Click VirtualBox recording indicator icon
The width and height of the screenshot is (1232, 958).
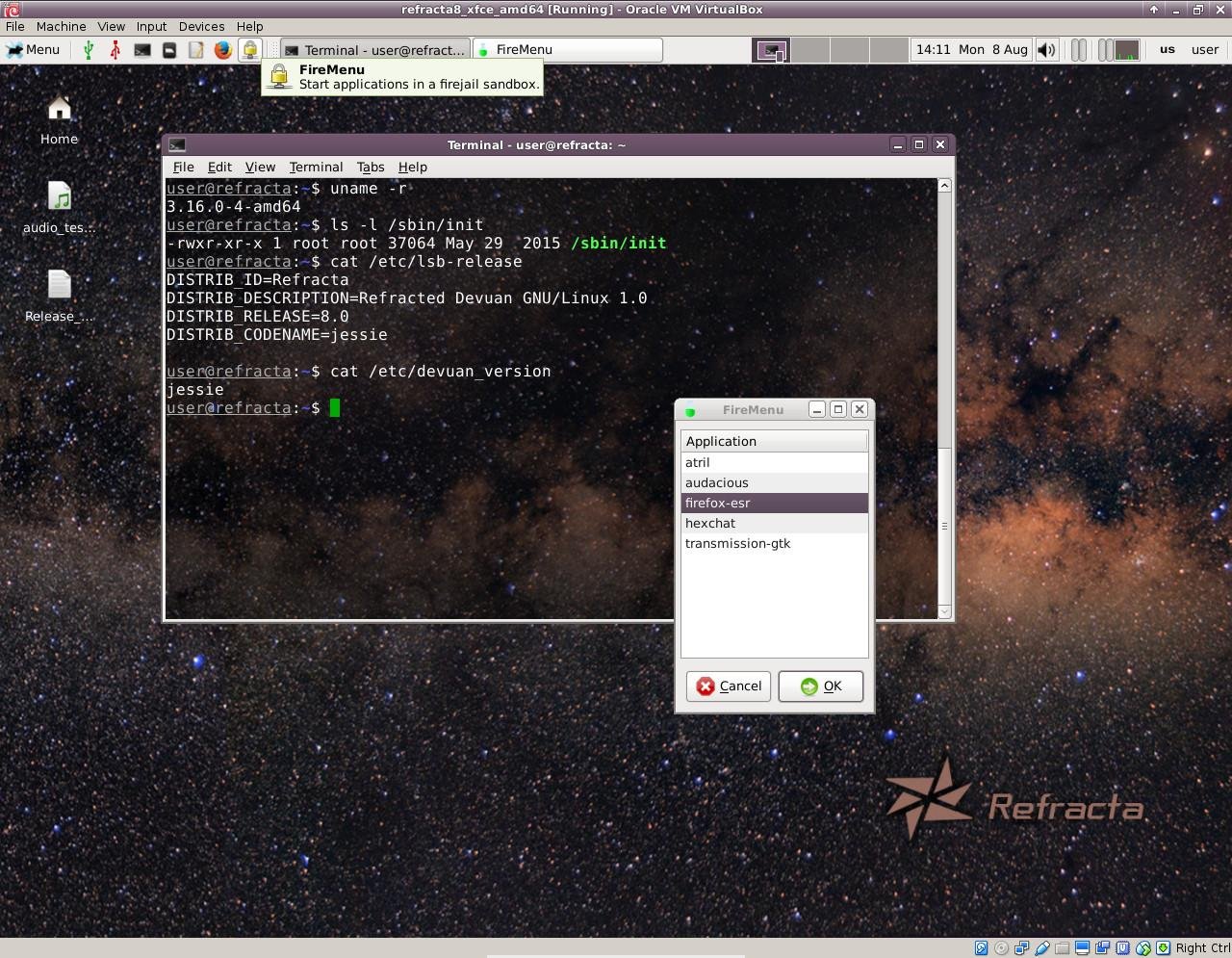point(1102,948)
